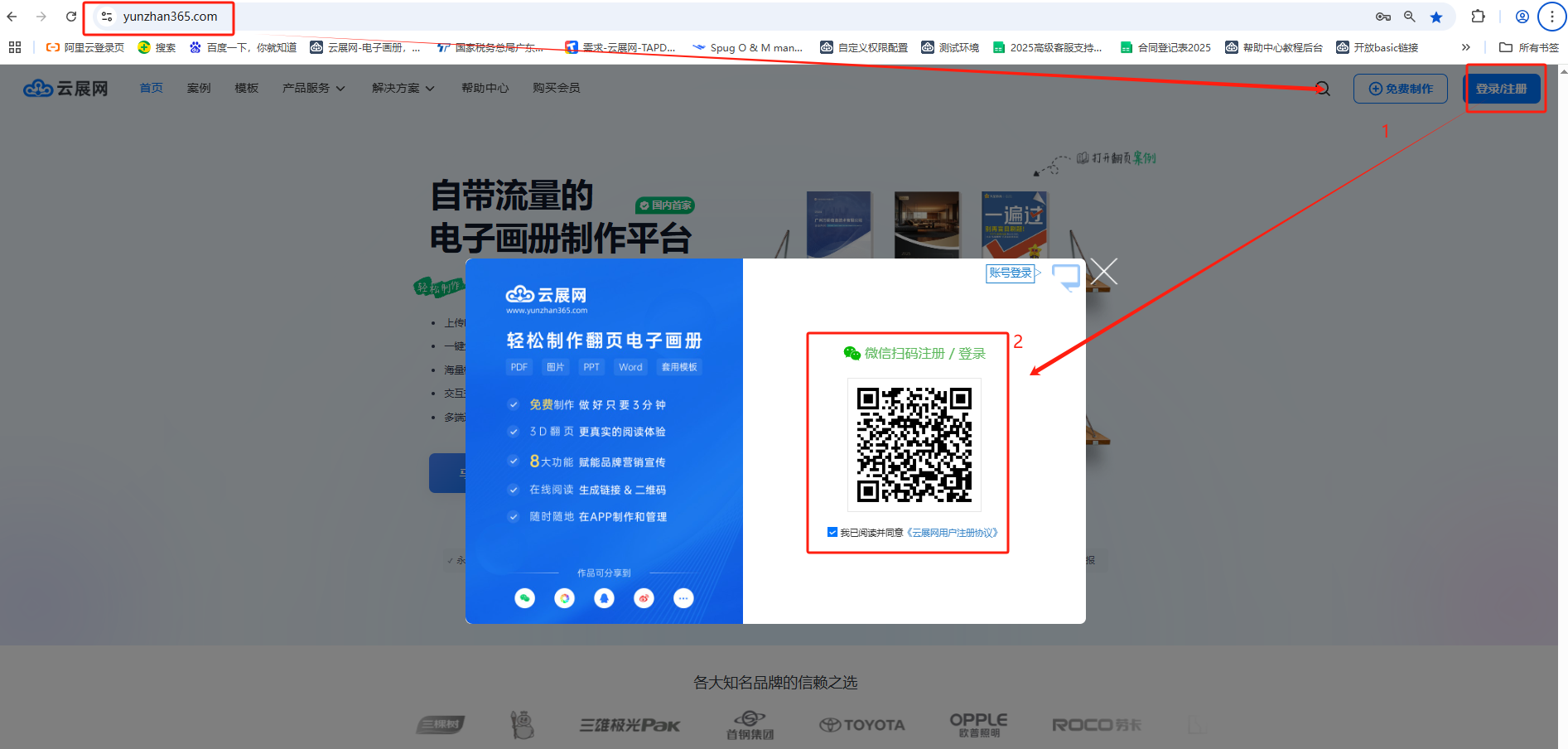
Task: Open the 云展网用户注册协议 link
Action: click(x=953, y=533)
